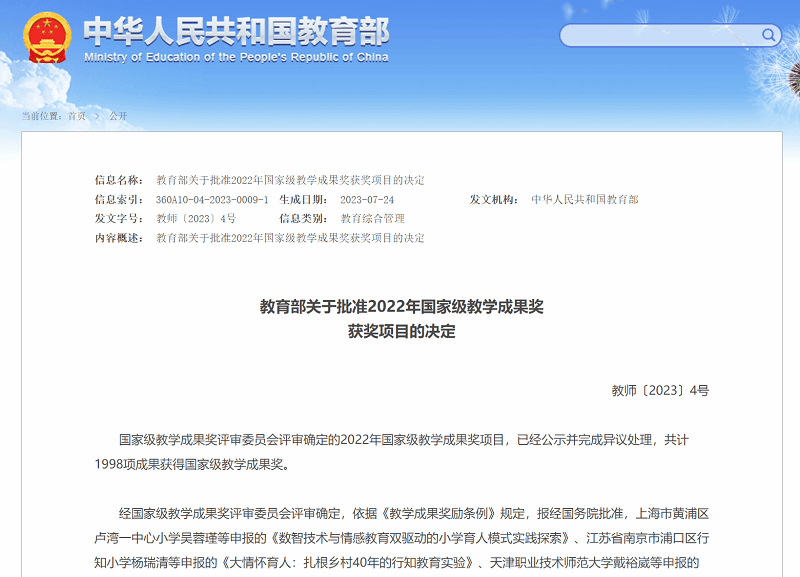Click the 发文机构 field label
The height and width of the screenshot is (577, 800).
494,199
